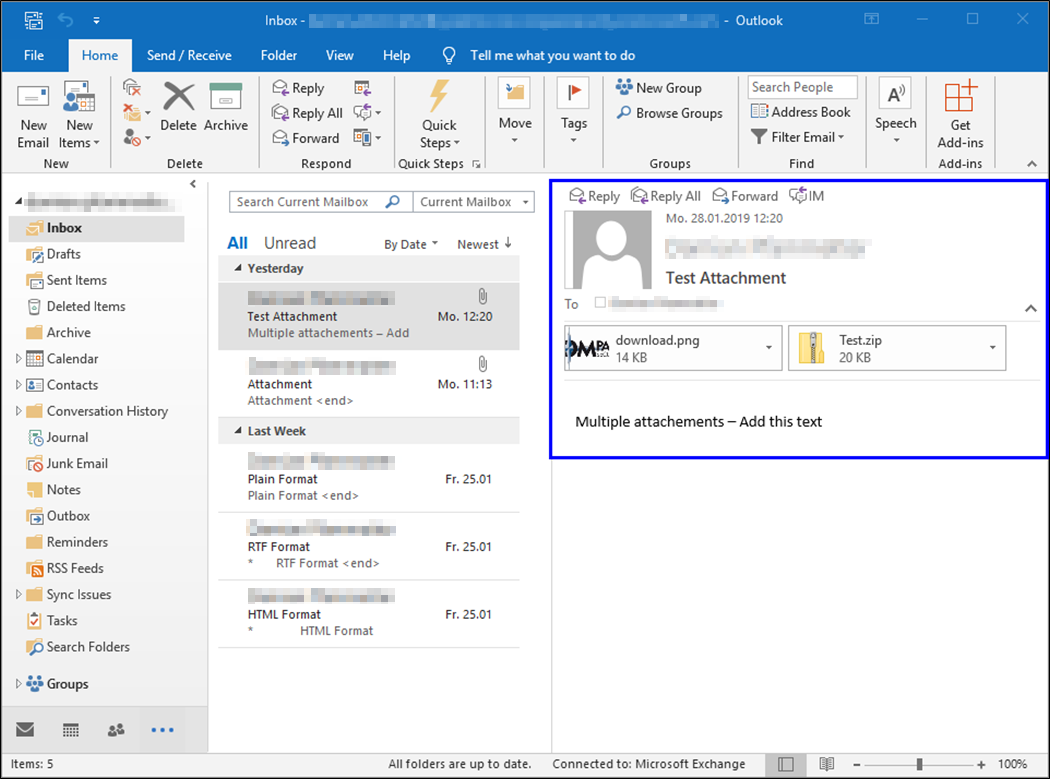Switch to Reading view in status bar

coord(826,764)
